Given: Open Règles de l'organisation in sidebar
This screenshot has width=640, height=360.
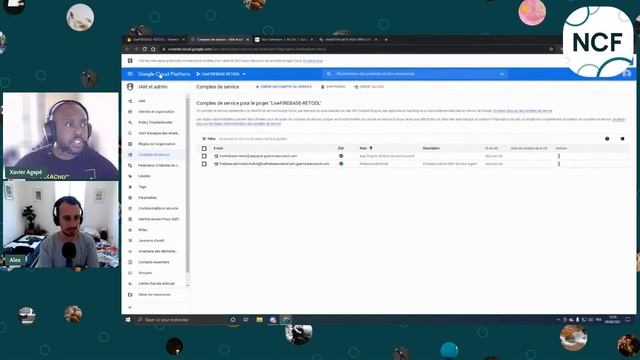Looking at the screenshot, I should [x=157, y=144].
